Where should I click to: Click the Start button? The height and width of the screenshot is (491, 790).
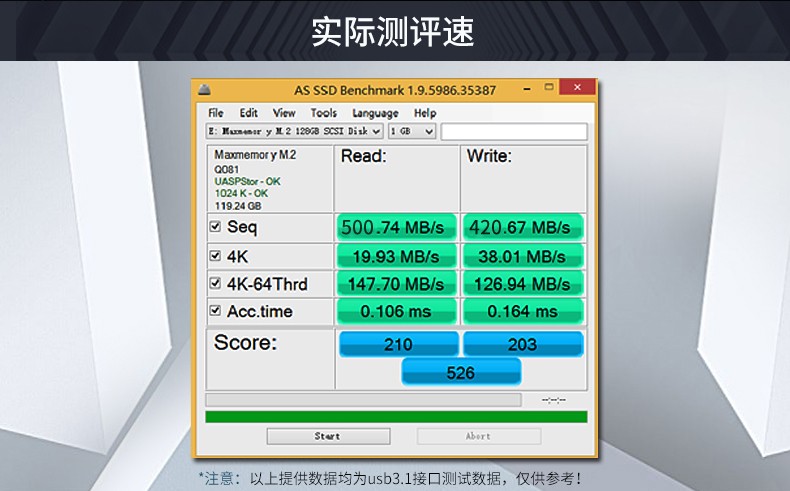pyautogui.click(x=328, y=436)
